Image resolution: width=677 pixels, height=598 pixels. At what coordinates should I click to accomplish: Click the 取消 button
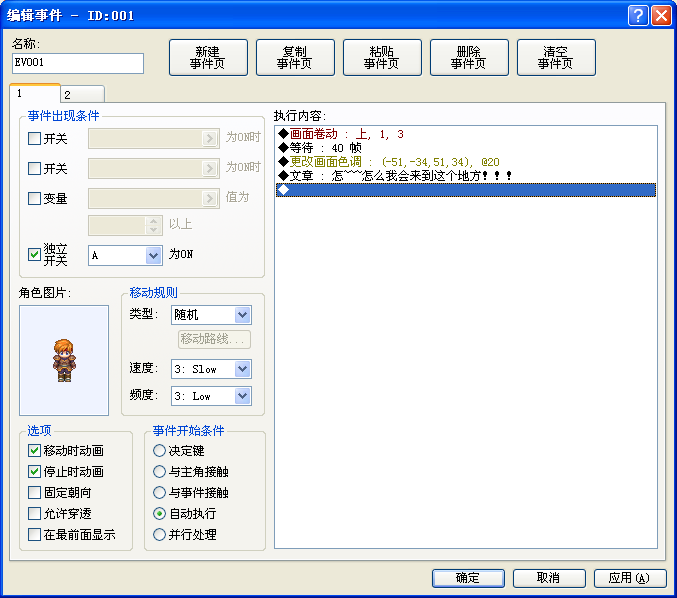click(x=549, y=578)
